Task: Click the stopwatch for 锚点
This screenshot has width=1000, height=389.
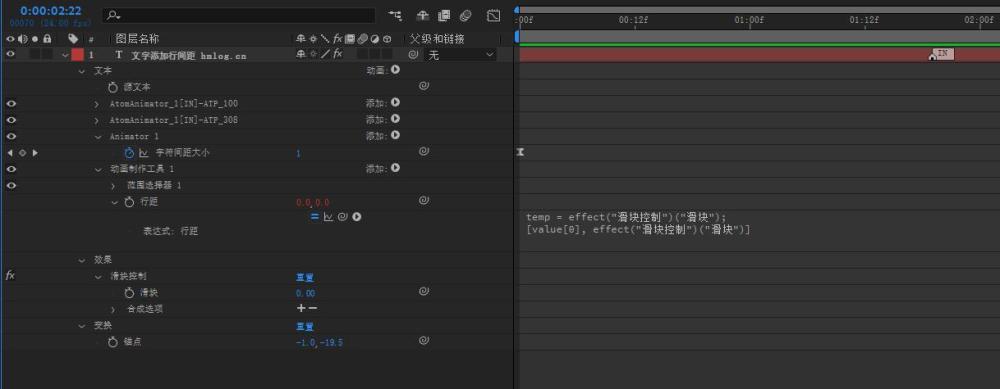Action: tap(114, 342)
